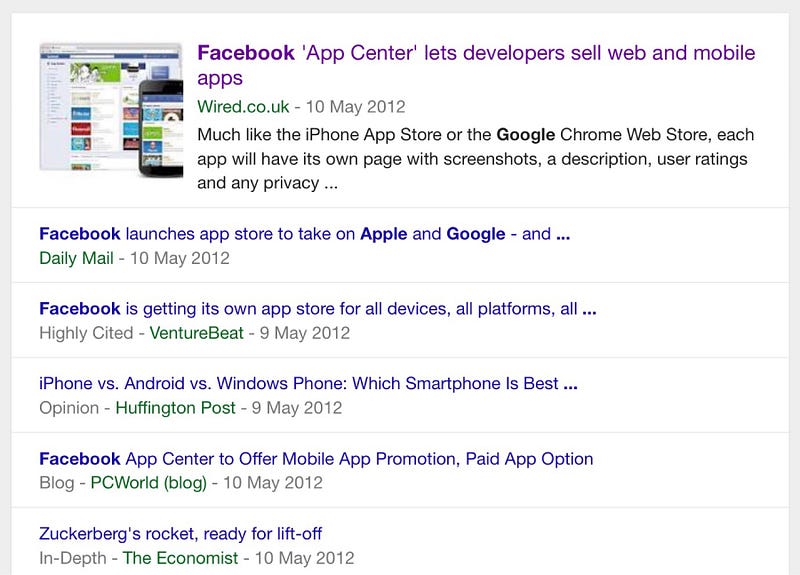This screenshot has height=575, width=800.
Task: Open iPhone vs. Android vs. Windows Phone headline
Action: [x=308, y=383]
